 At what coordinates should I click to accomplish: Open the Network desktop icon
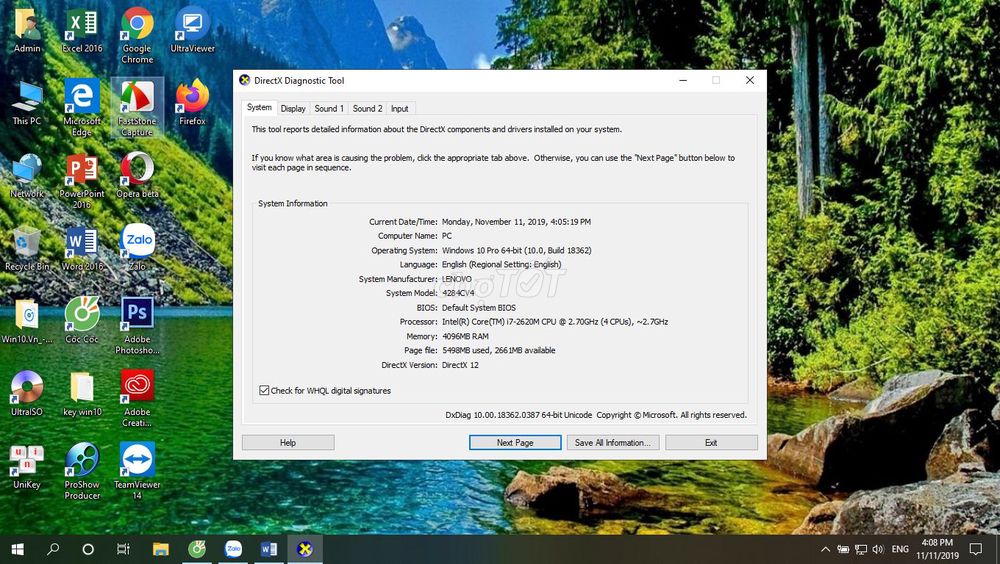[27, 175]
